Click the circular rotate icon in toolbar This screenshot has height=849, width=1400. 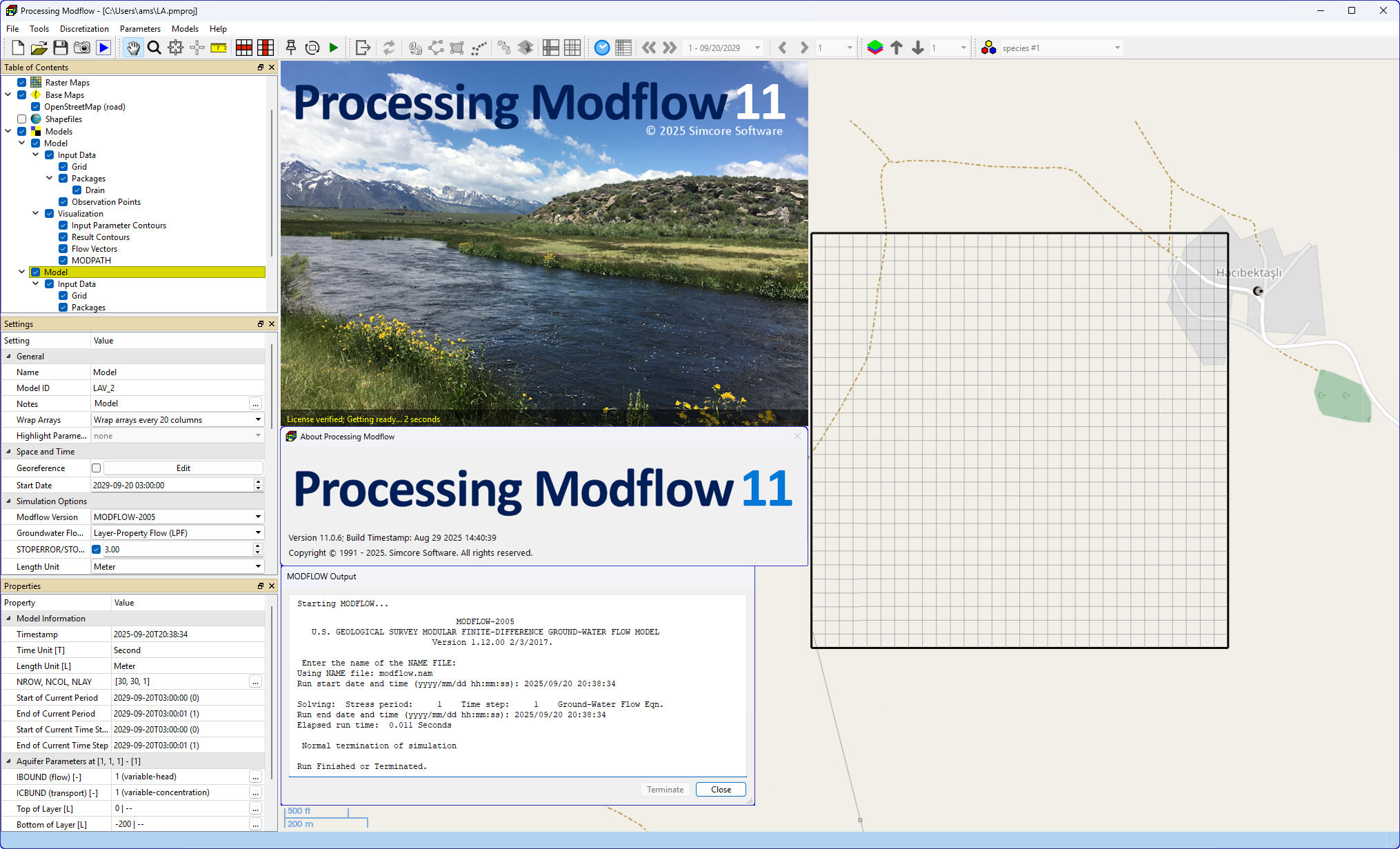tap(312, 48)
